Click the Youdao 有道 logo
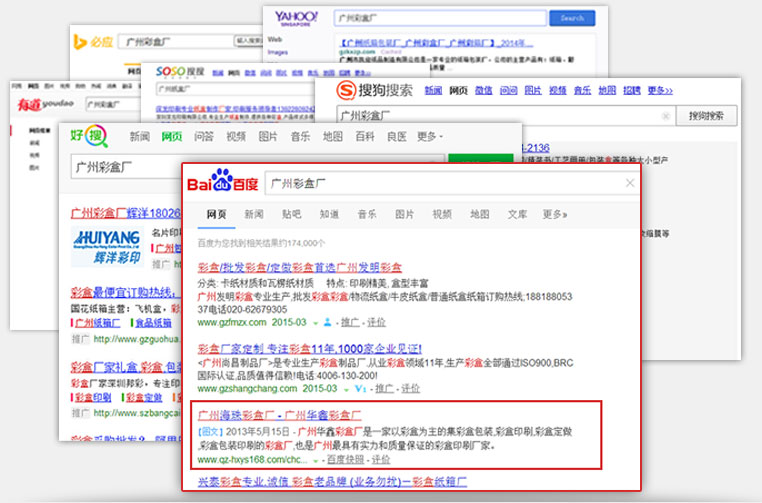 [46, 104]
